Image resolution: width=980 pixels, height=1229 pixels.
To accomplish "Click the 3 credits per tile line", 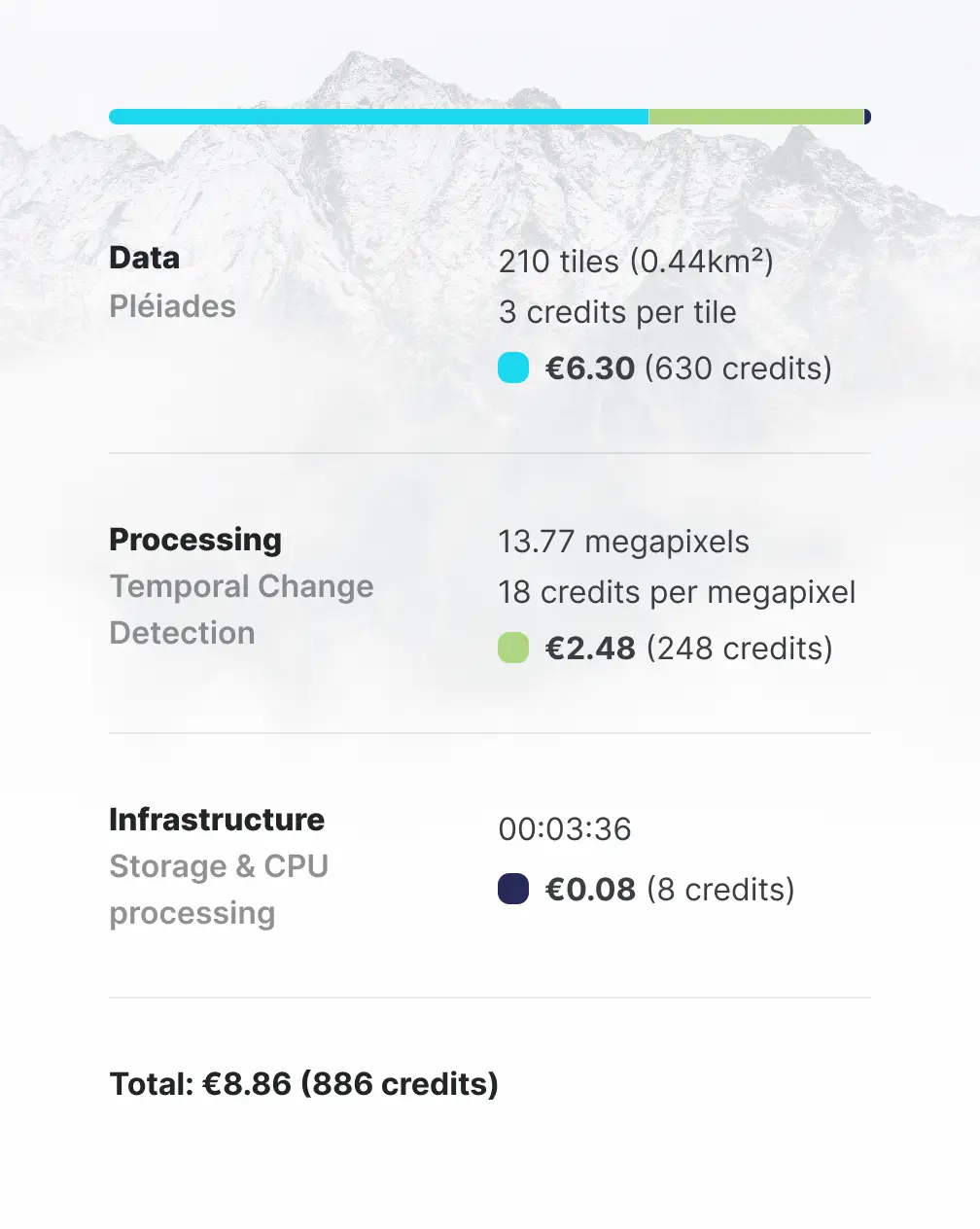I will (x=617, y=312).
